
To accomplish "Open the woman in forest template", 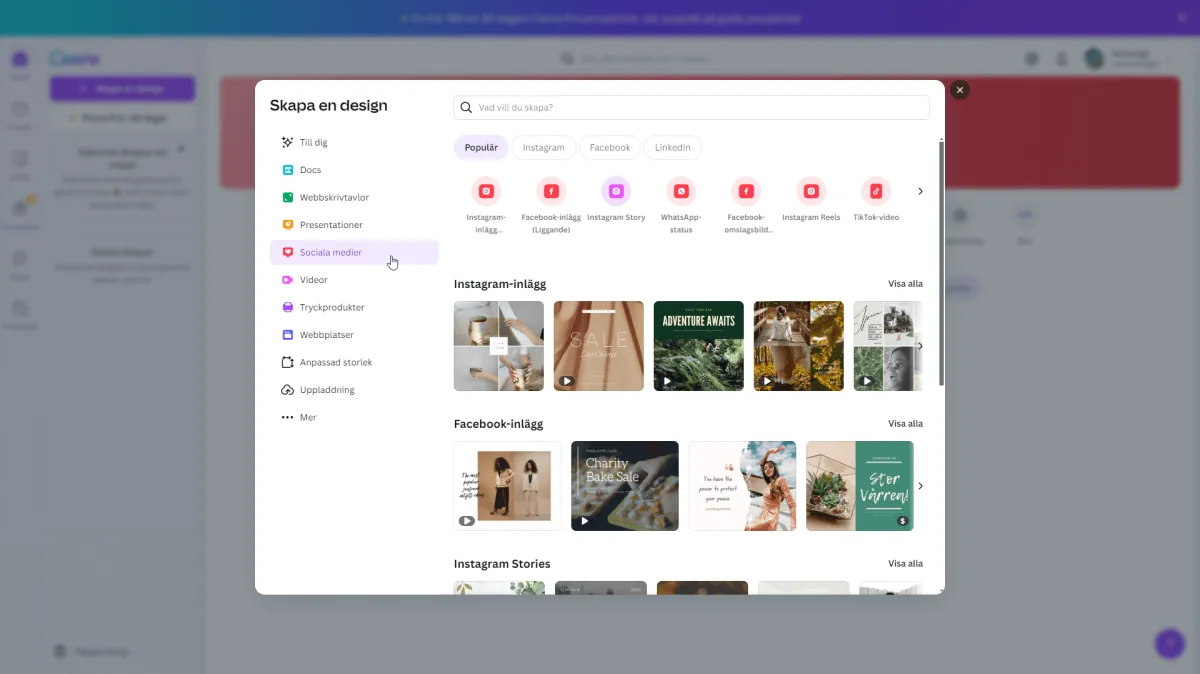I will click(x=799, y=346).
